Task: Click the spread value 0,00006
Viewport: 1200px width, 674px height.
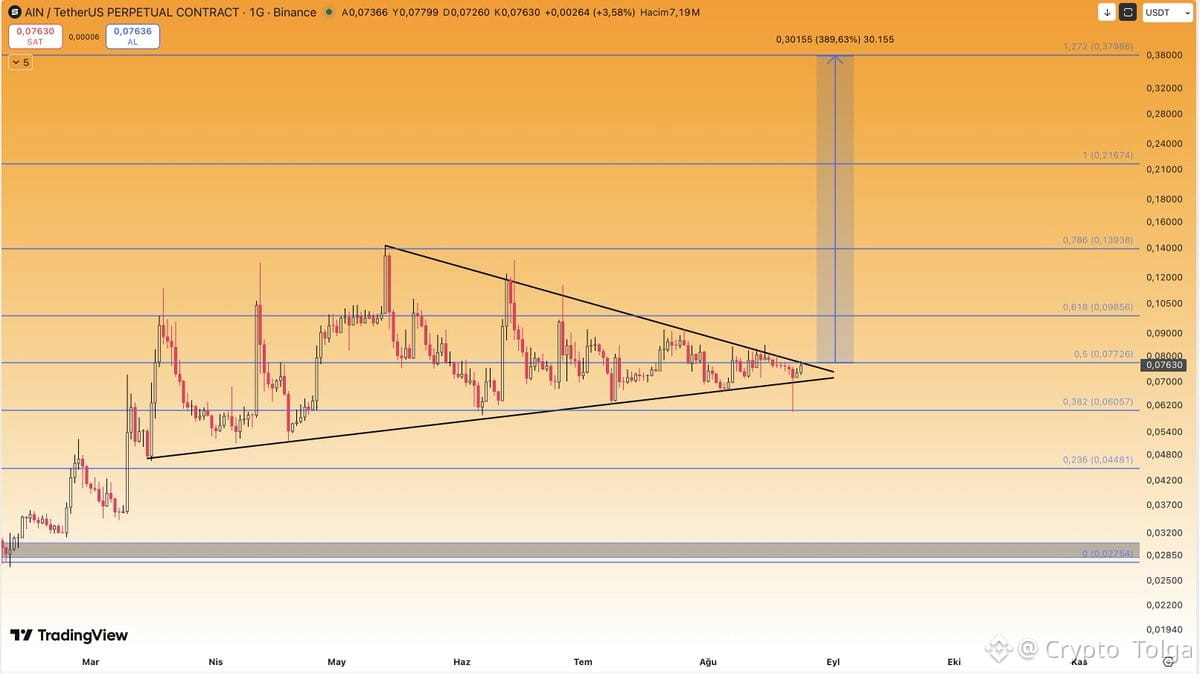Action: pos(84,37)
